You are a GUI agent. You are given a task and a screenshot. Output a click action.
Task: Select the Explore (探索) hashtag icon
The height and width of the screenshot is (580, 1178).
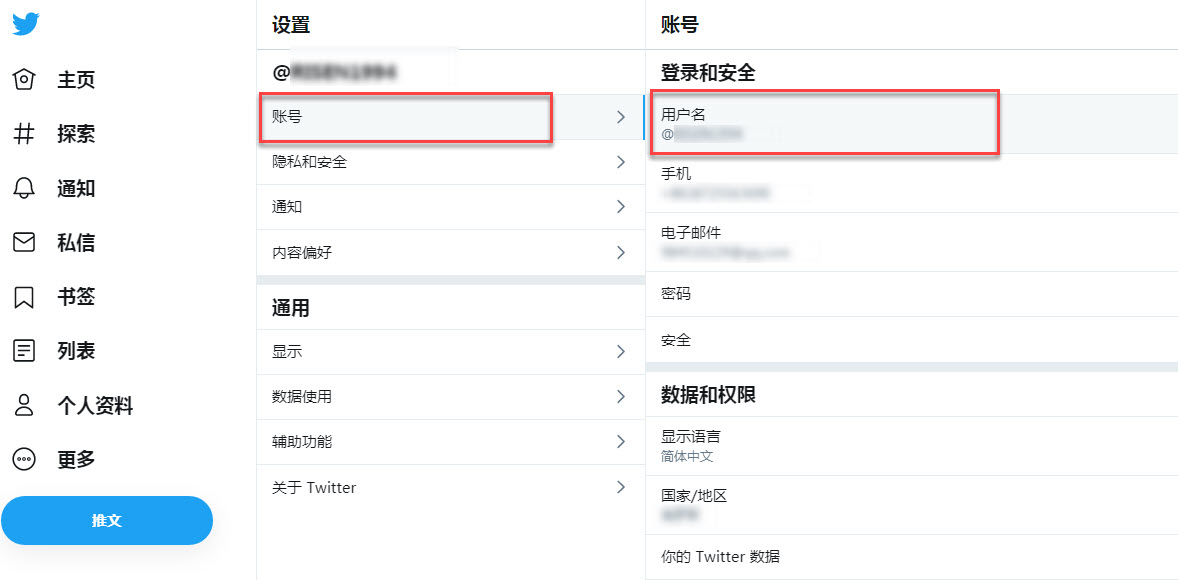point(22,134)
